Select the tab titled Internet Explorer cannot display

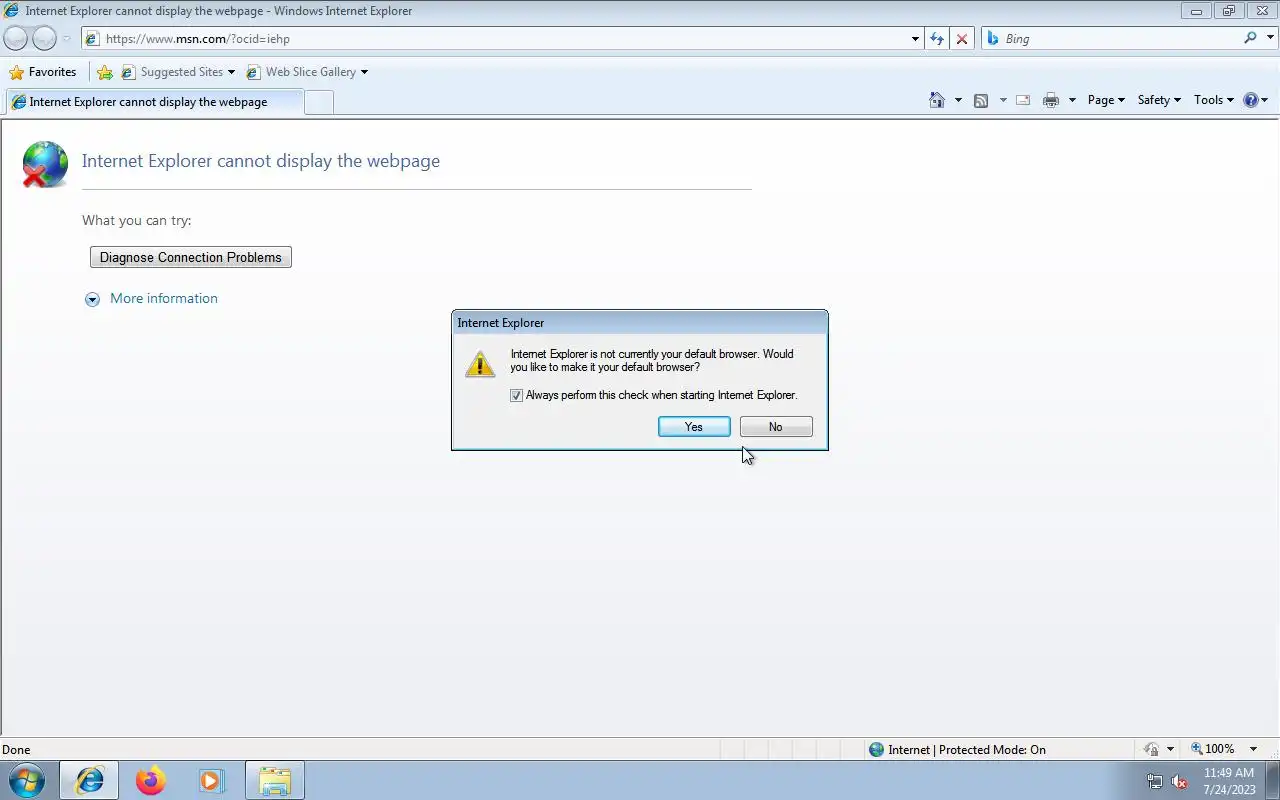click(153, 102)
